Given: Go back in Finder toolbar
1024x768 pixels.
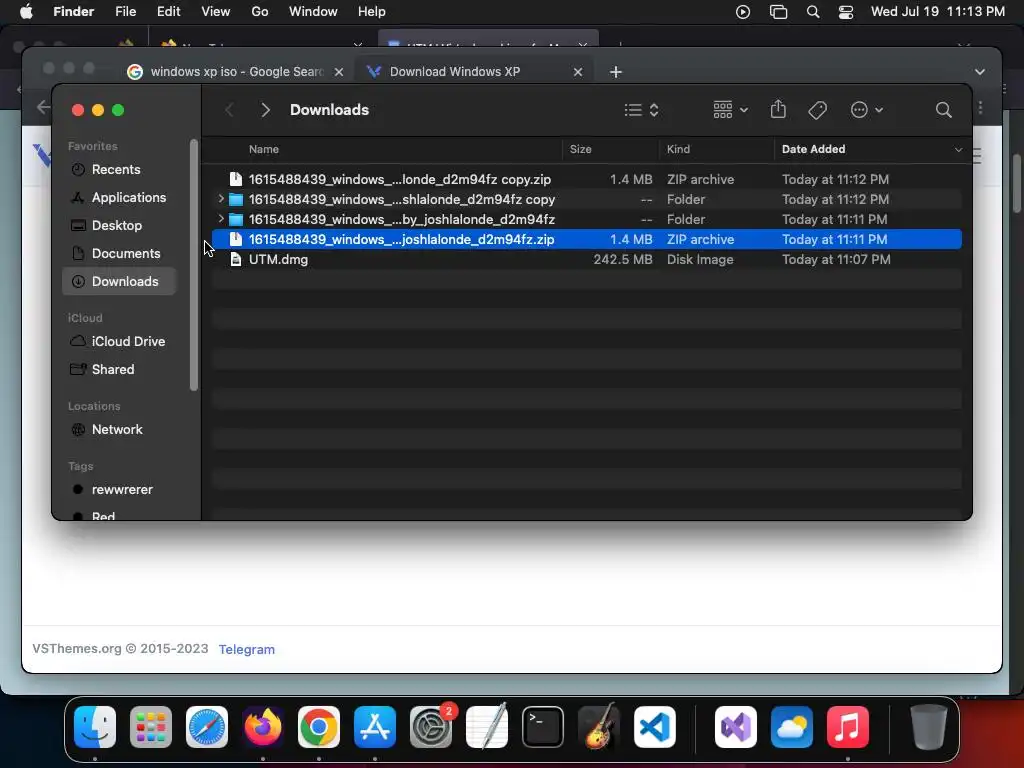Looking at the screenshot, I should [x=229, y=110].
